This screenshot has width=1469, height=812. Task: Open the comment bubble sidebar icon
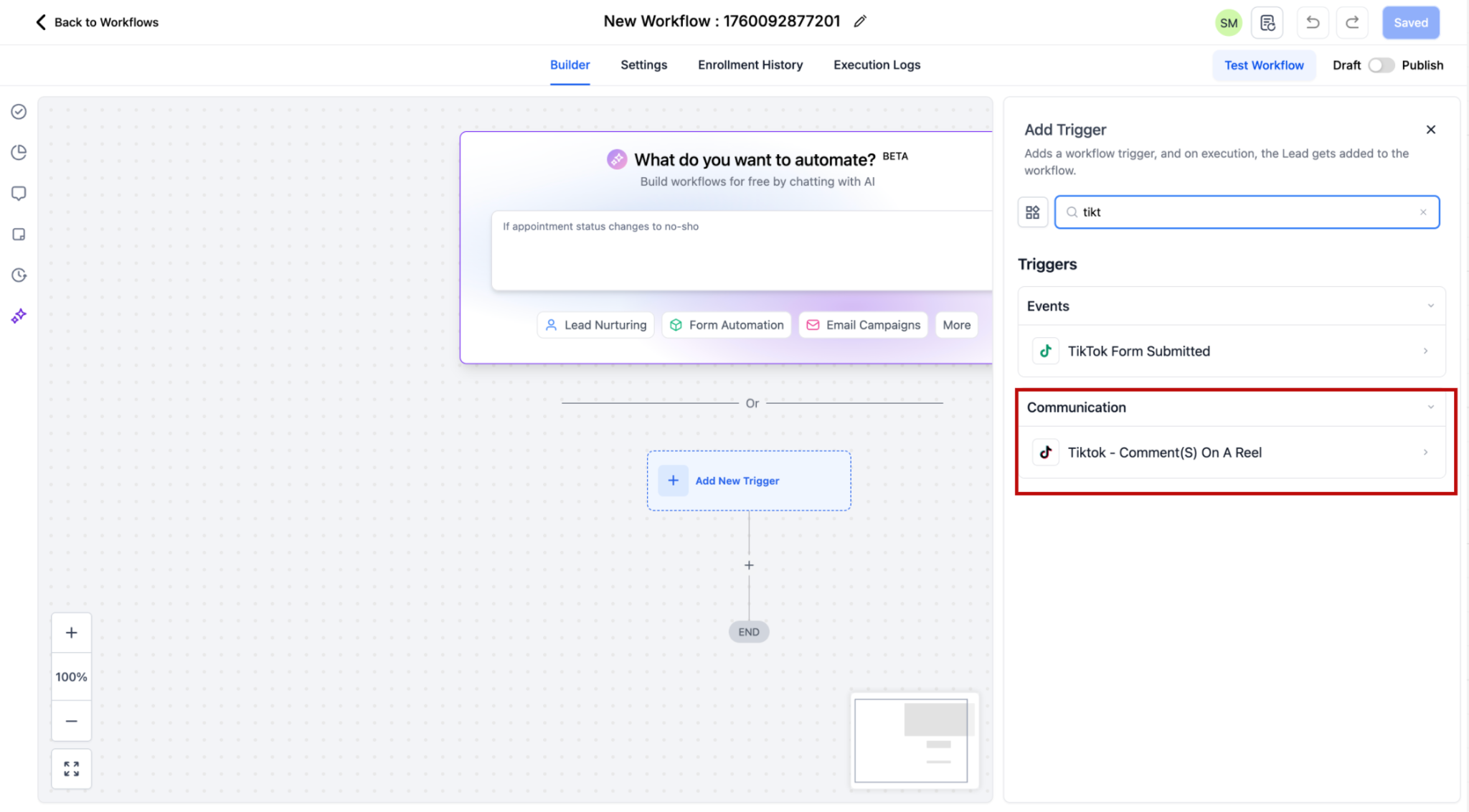point(19,194)
